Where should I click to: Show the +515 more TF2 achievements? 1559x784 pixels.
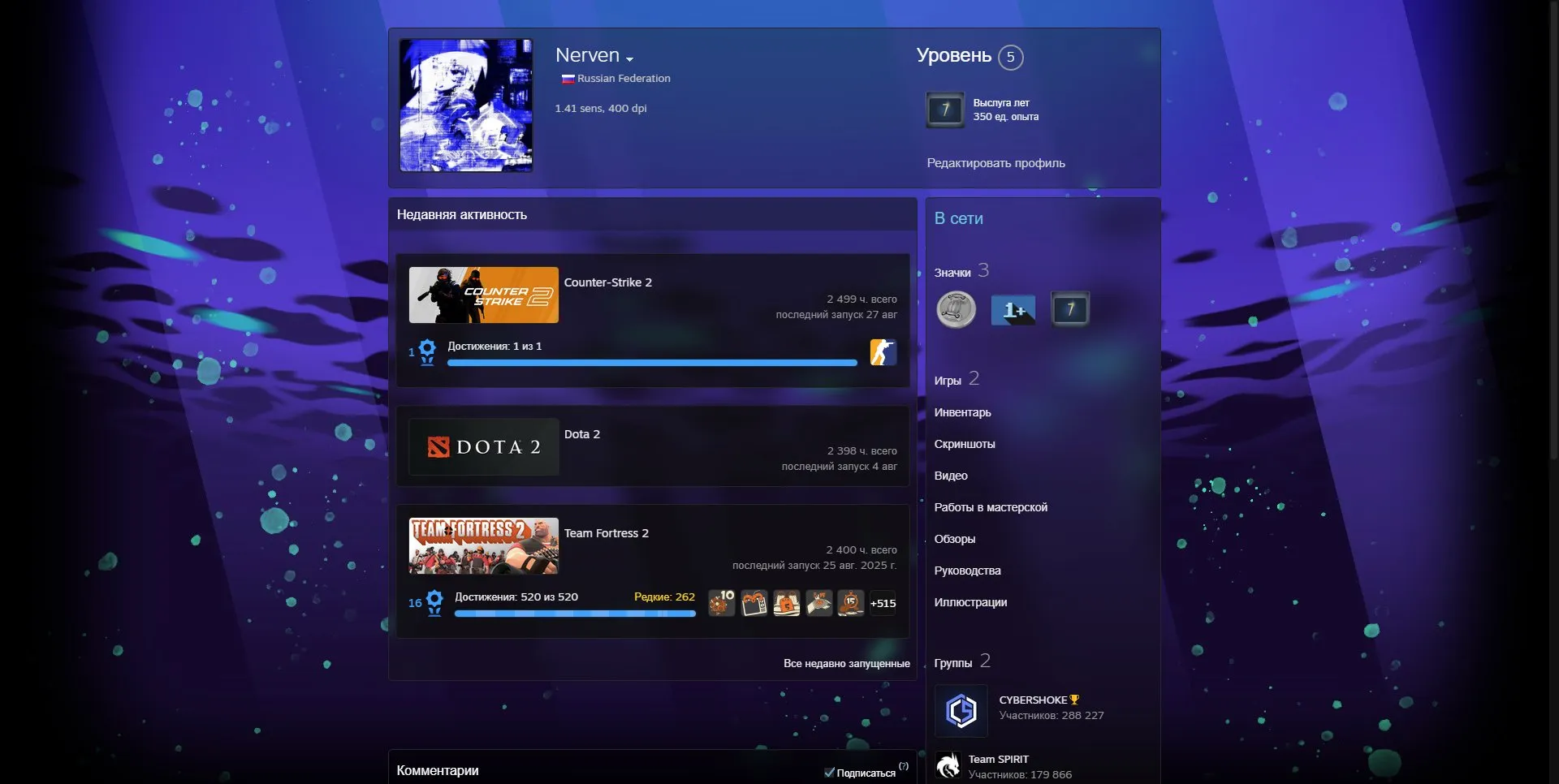pos(883,603)
